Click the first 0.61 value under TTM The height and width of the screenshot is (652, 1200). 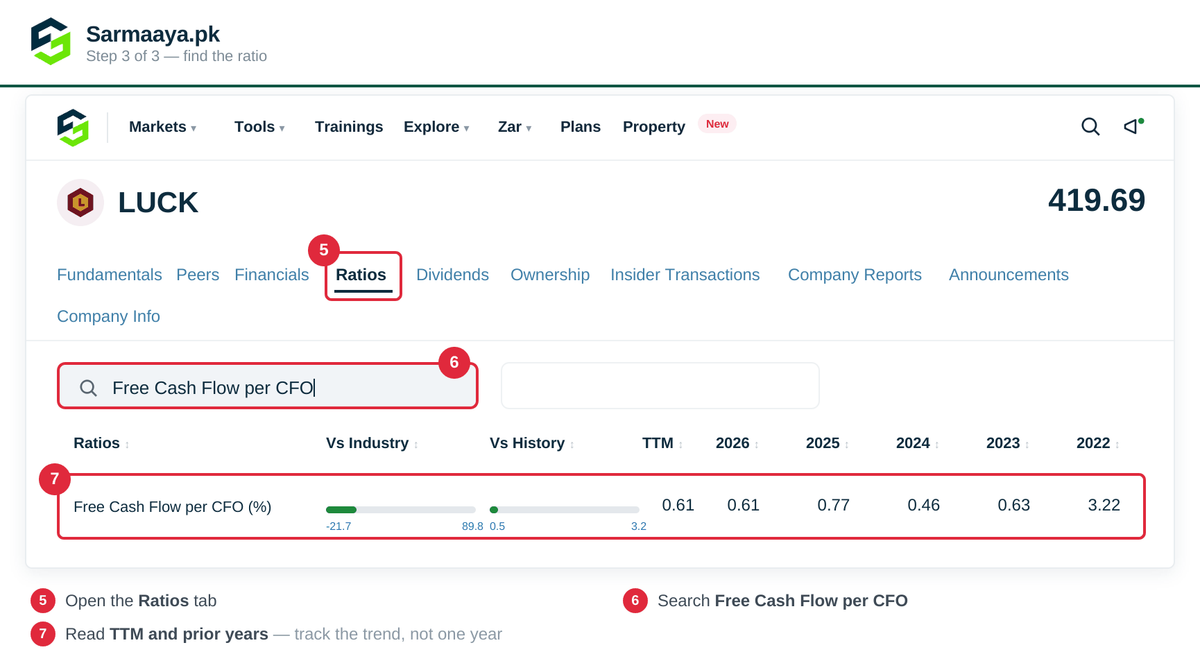(x=678, y=505)
